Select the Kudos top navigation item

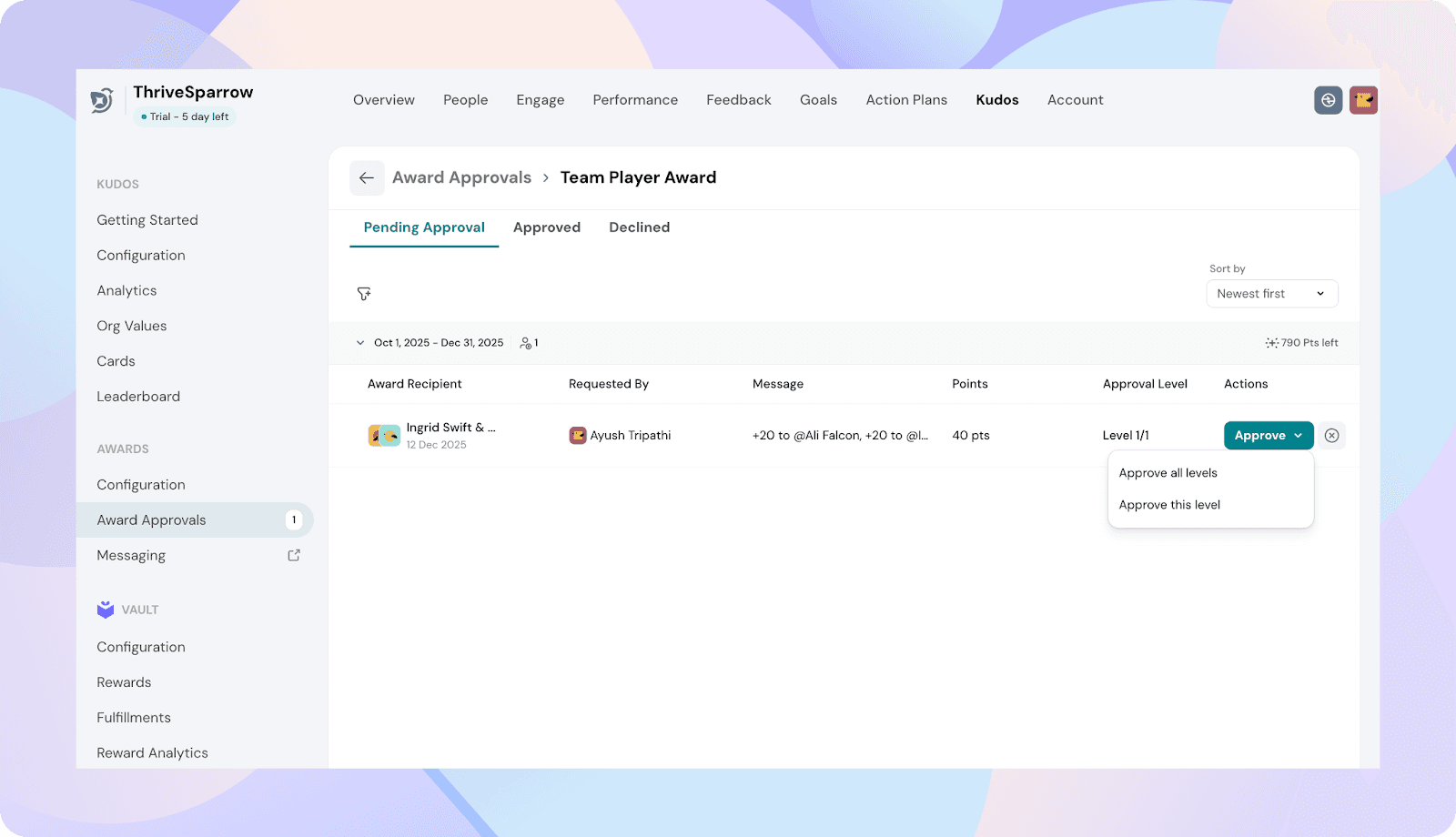point(997,100)
